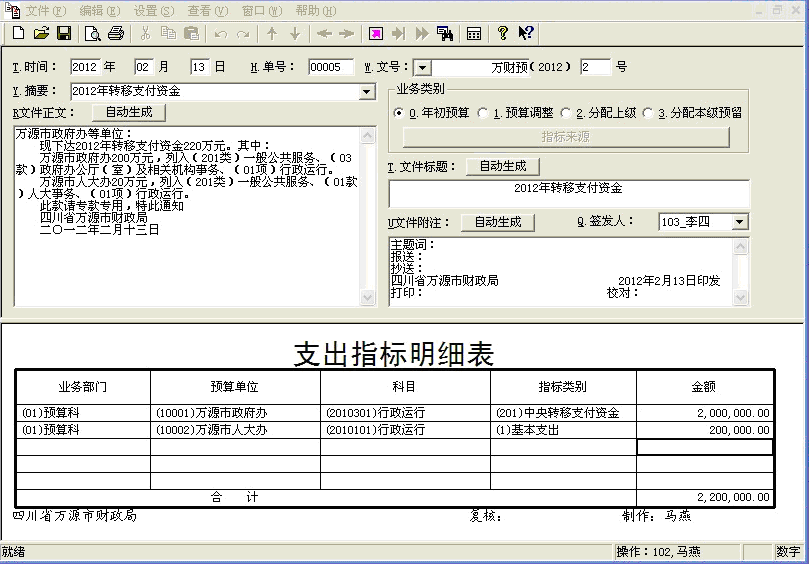This screenshot has width=809, height=565.
Task: Click the Redo arrow icon
Action: 243,34
